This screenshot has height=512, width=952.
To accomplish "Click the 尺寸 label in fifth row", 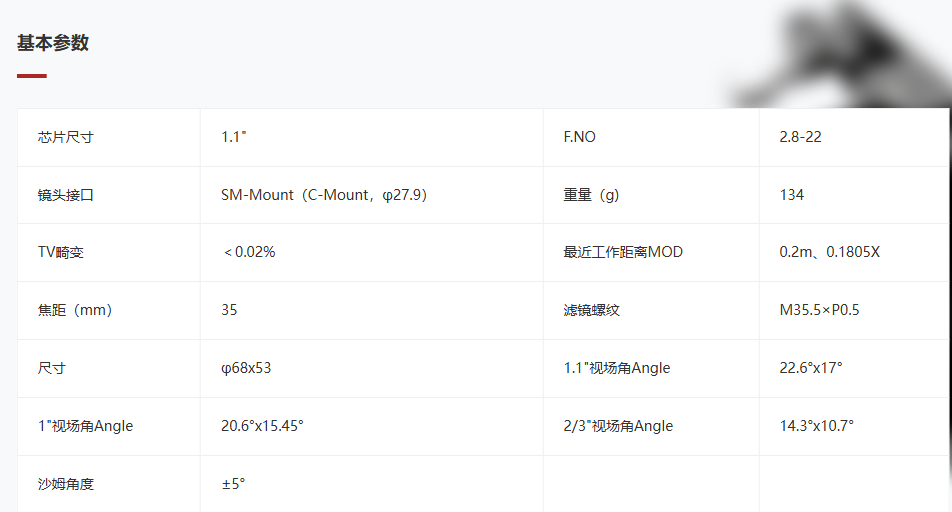I will [x=52, y=368].
